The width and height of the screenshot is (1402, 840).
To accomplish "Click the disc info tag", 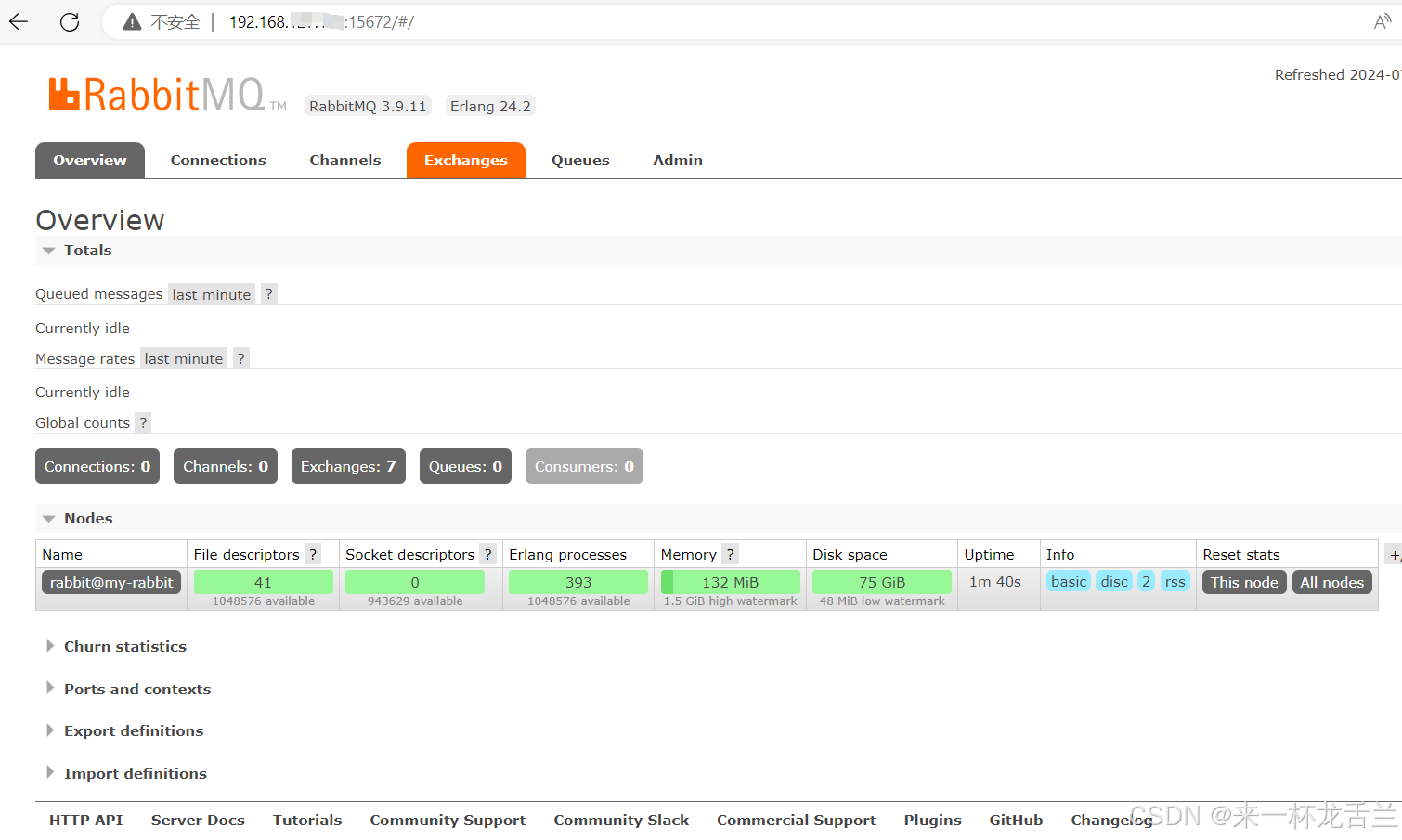I will pyautogui.click(x=1114, y=581).
